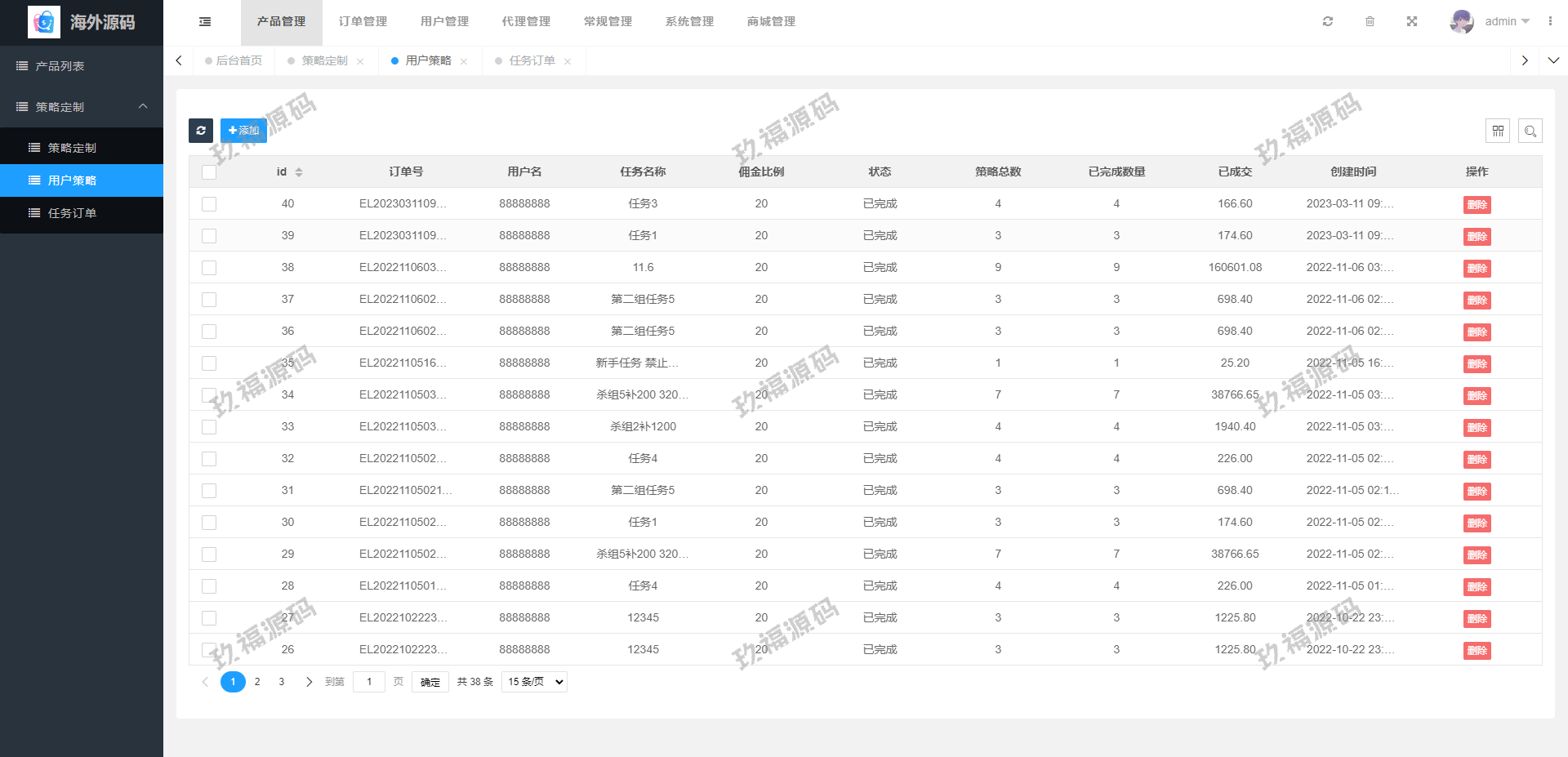The image size is (1568, 757).
Task: Open the 订单管理 top menu
Action: point(363,22)
